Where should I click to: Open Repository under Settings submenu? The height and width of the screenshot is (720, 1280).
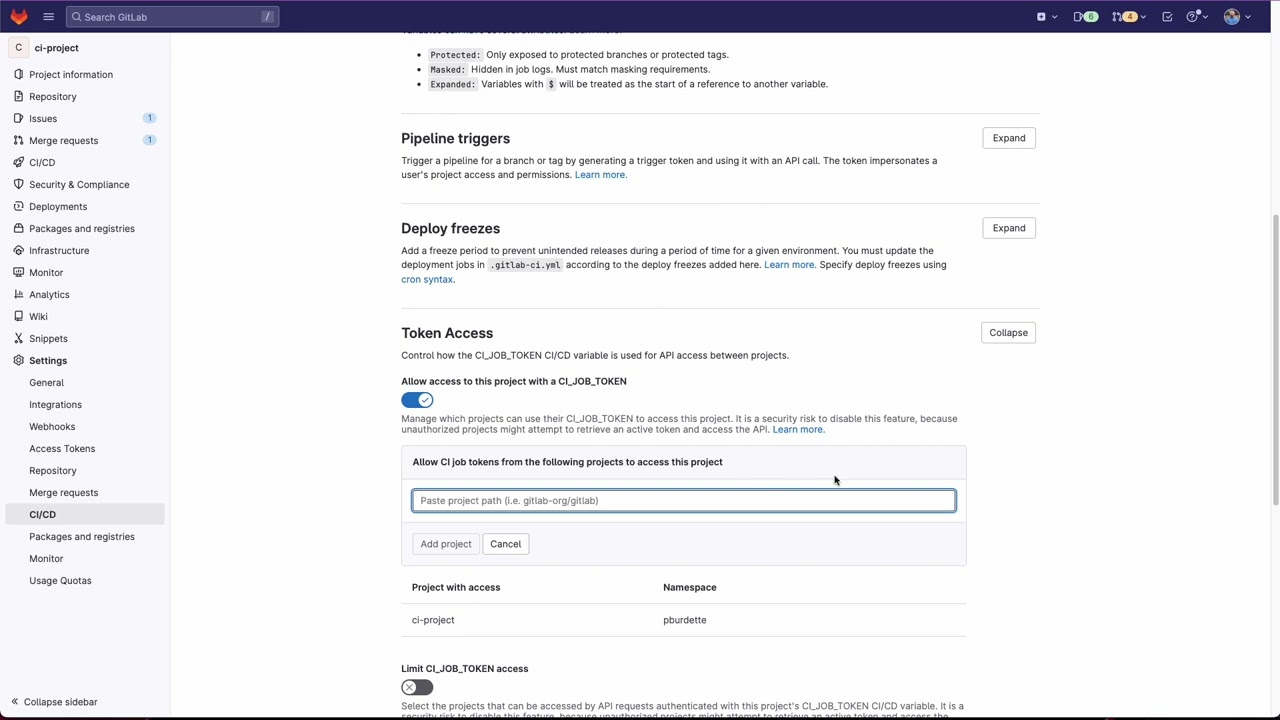click(52, 470)
